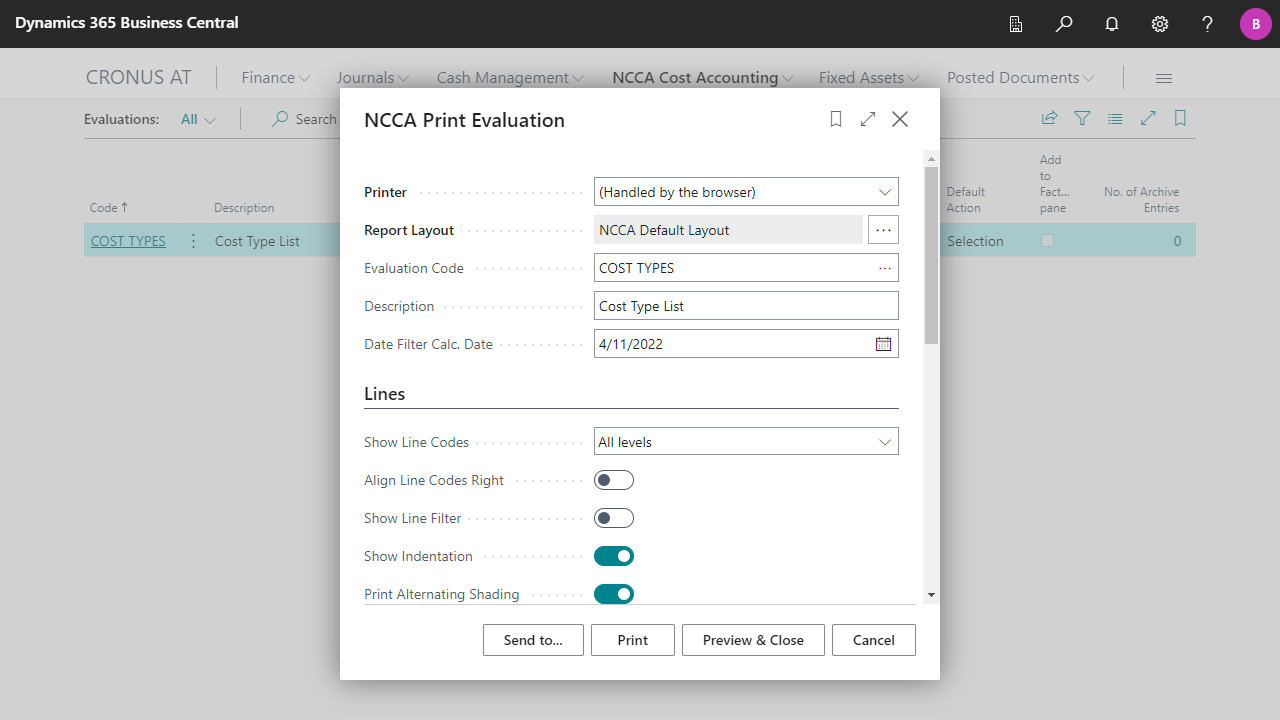Open the notifications bell
Viewport: 1280px width, 720px height.
(1112, 24)
